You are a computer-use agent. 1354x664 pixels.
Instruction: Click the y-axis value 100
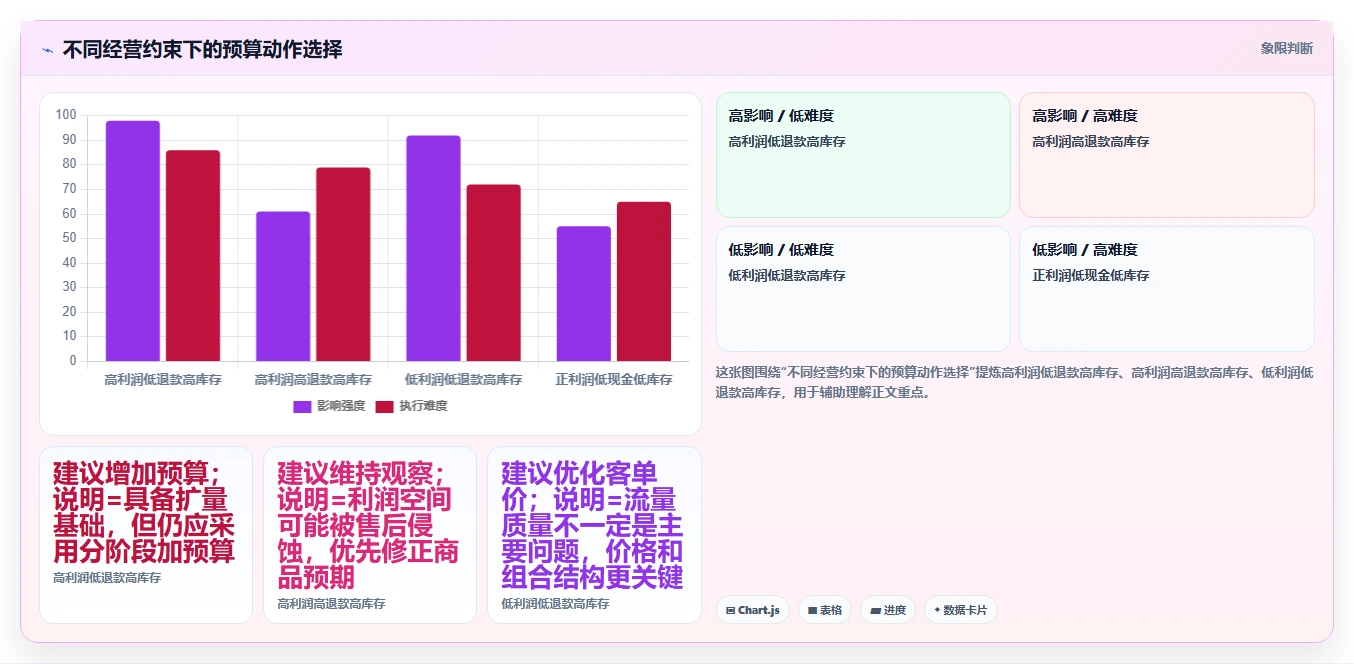[x=66, y=115]
